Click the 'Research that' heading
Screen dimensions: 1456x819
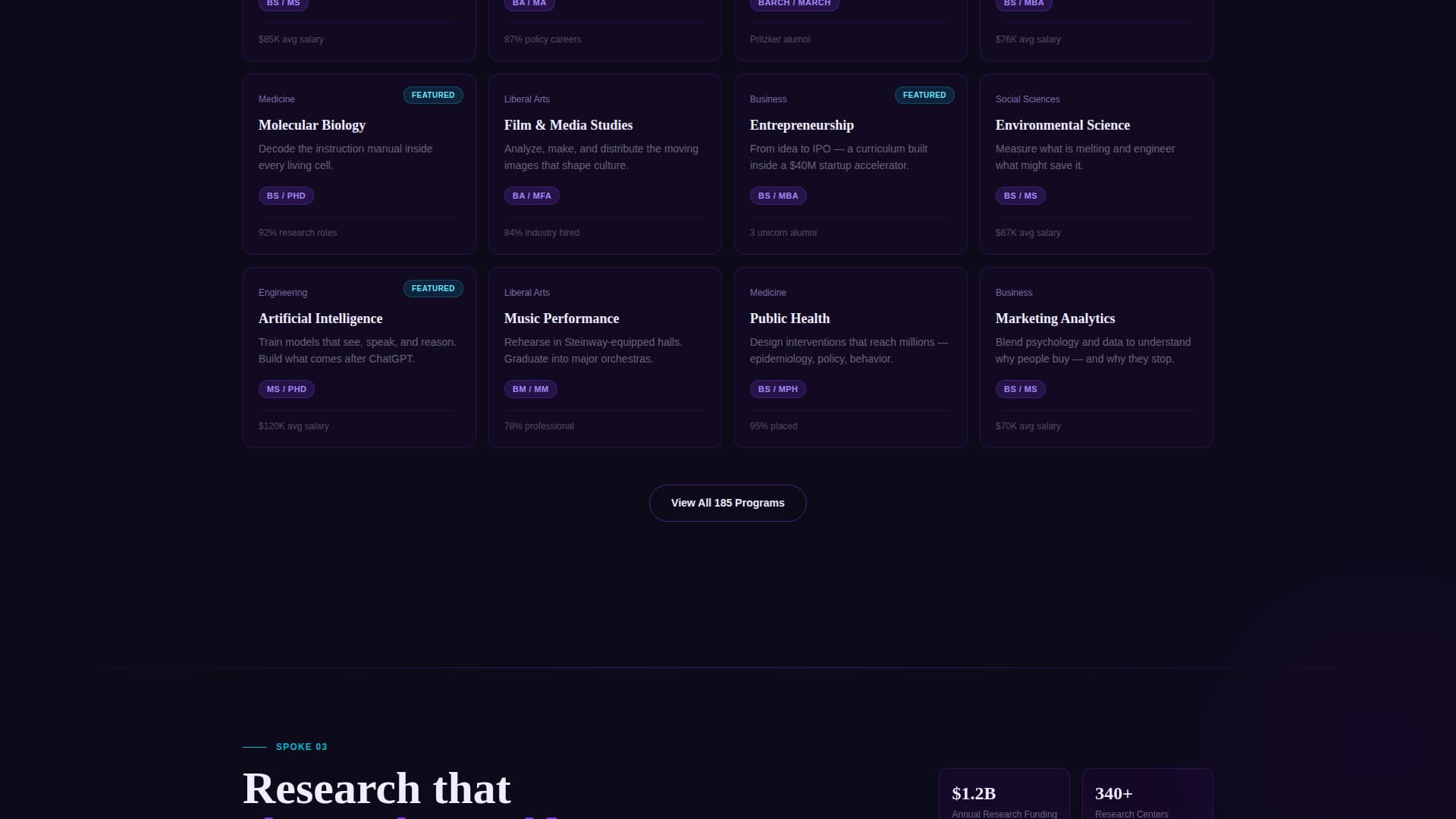click(376, 789)
